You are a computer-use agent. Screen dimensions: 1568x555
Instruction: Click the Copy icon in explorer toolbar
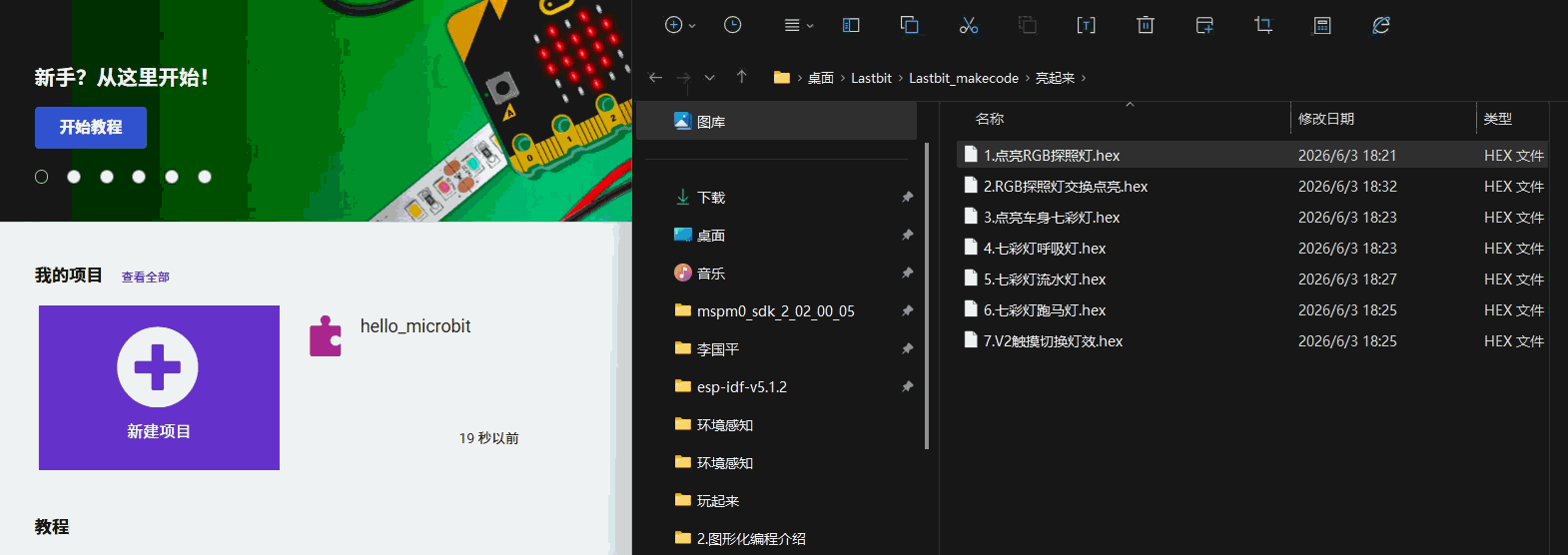909,25
